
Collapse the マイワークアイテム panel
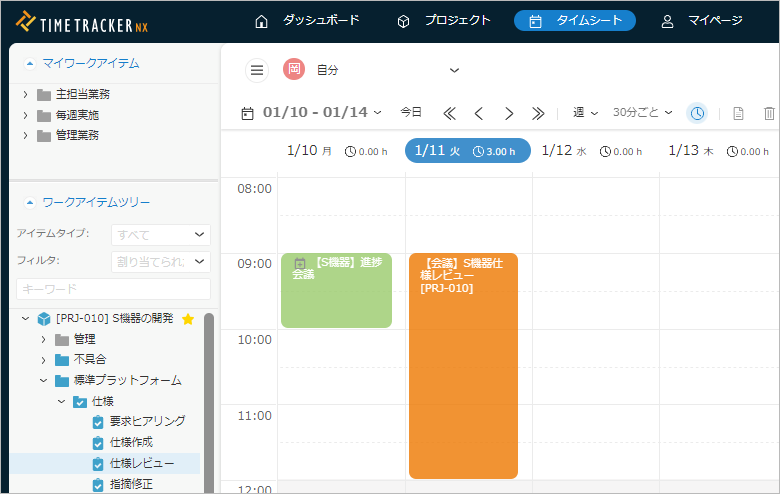coord(30,63)
